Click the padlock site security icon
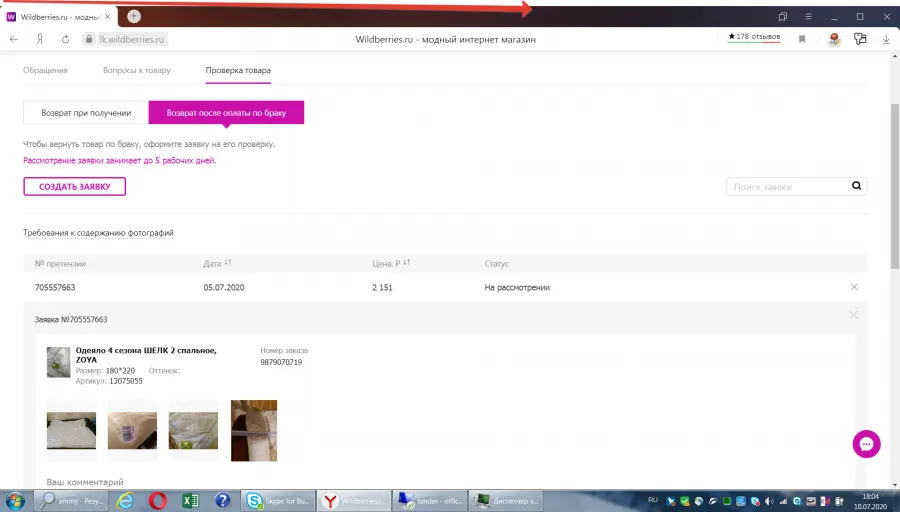Screen dimensions: 900x512 pyautogui.click(x=88, y=39)
